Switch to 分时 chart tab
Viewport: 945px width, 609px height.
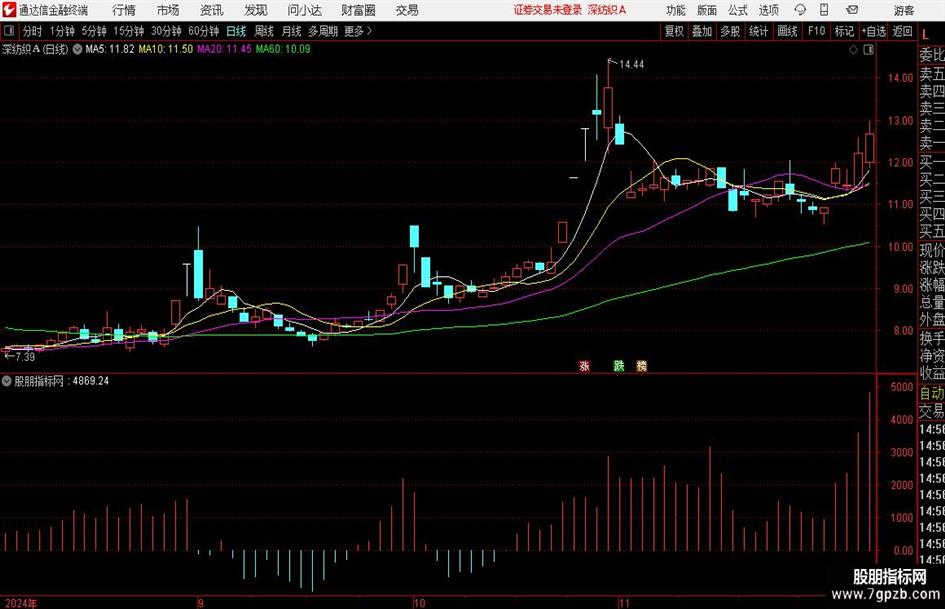(33, 31)
